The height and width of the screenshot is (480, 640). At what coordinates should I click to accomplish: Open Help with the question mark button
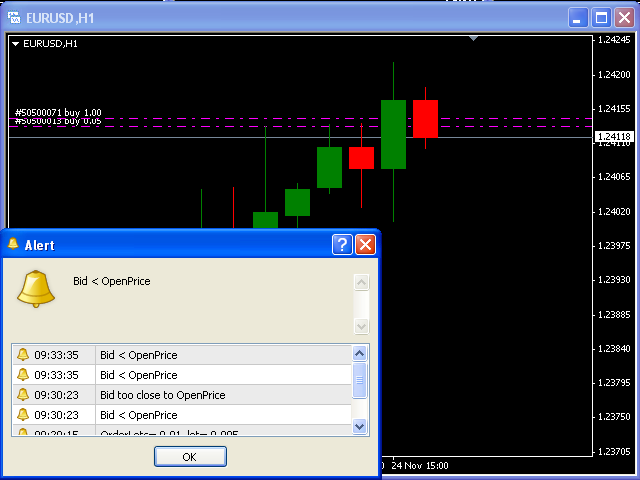342,245
